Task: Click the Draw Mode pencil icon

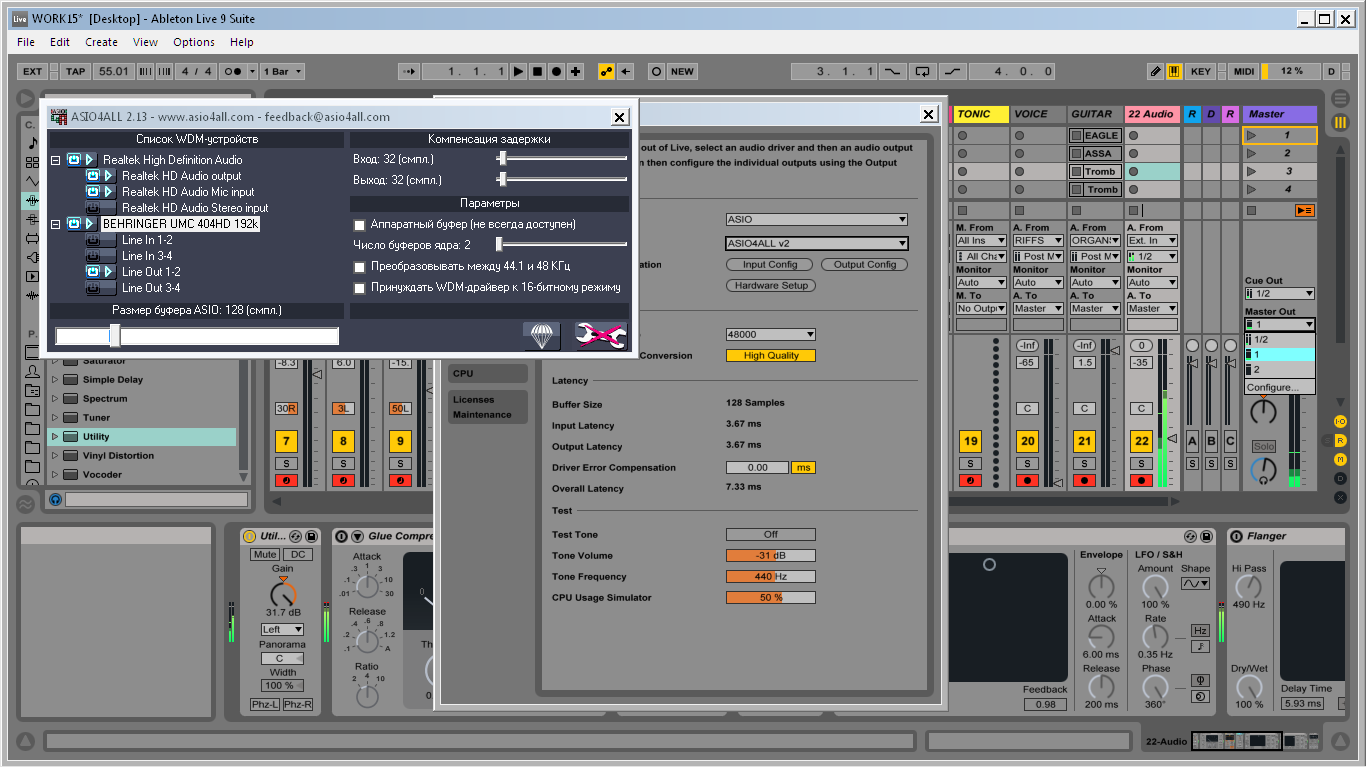Action: pyautogui.click(x=1155, y=72)
